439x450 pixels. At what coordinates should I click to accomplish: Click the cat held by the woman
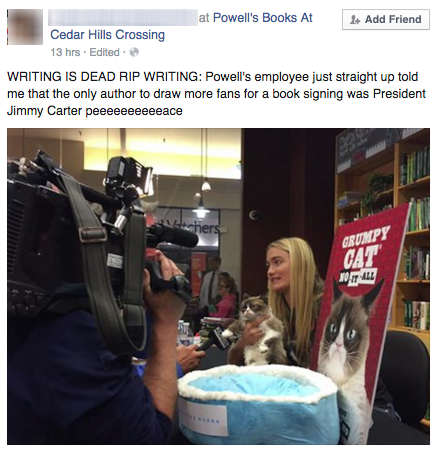coord(255,330)
